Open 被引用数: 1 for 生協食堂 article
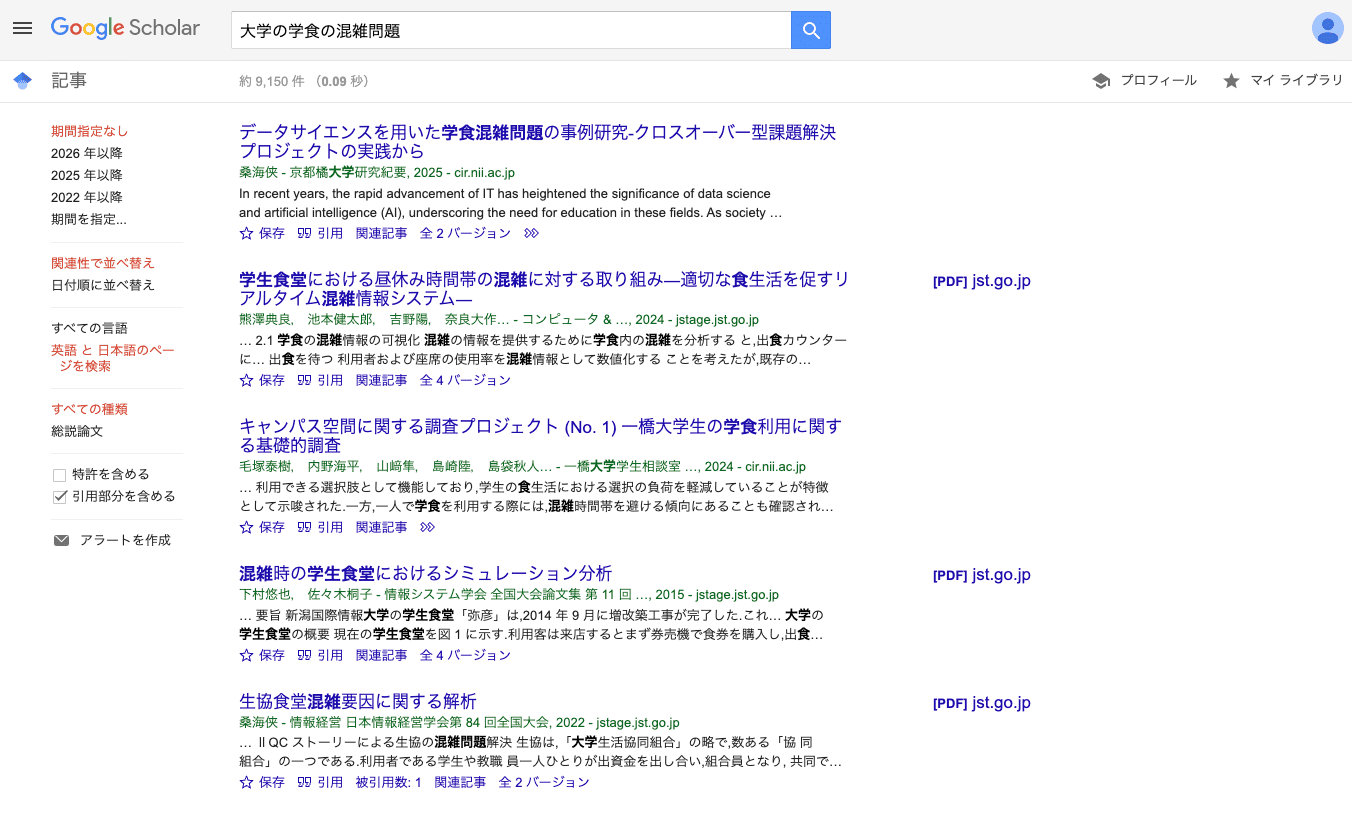The height and width of the screenshot is (813, 1352). (388, 782)
